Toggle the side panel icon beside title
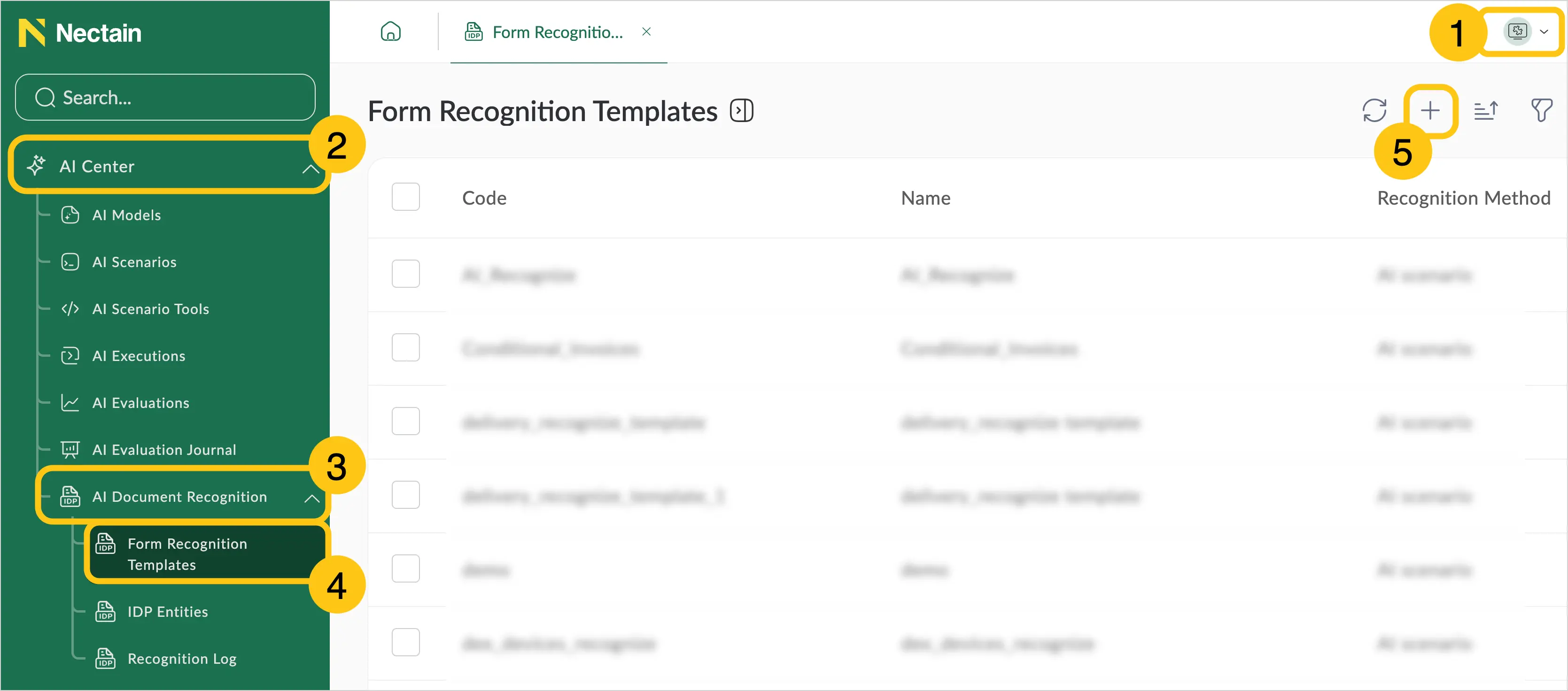Screen dimensions: 1568x691 click(741, 111)
